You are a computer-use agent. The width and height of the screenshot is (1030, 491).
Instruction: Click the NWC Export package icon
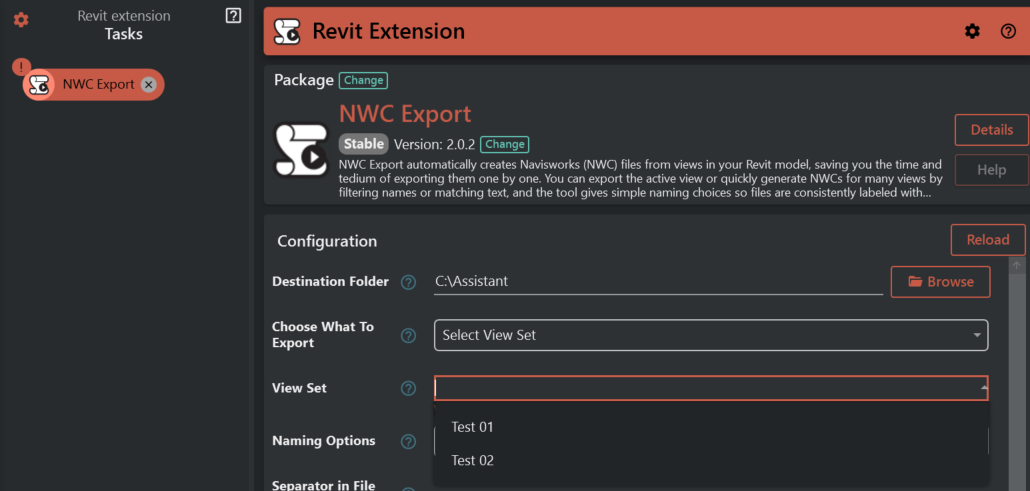point(301,151)
